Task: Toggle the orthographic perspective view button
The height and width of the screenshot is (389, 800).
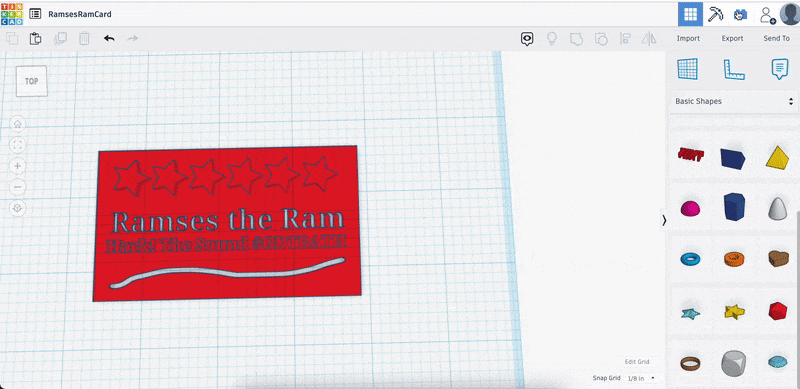Action: tap(18, 208)
